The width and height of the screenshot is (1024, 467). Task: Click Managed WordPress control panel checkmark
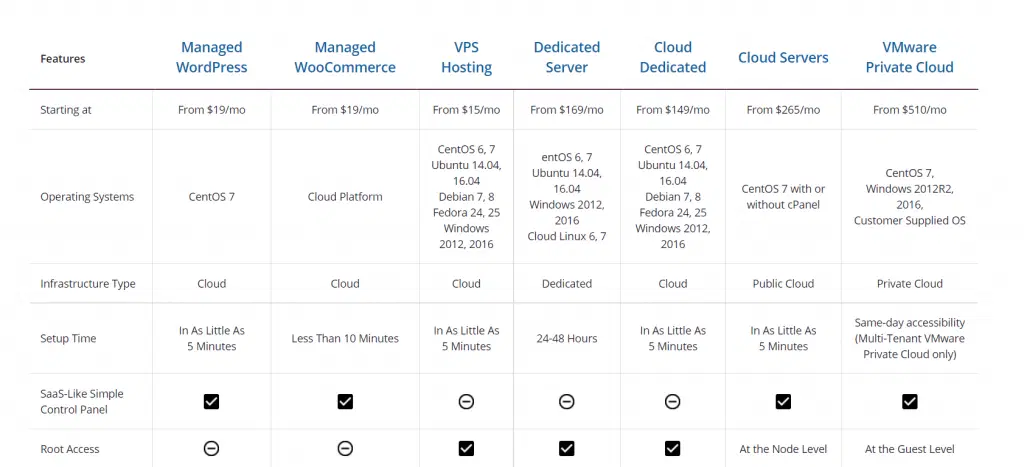[x=211, y=401]
